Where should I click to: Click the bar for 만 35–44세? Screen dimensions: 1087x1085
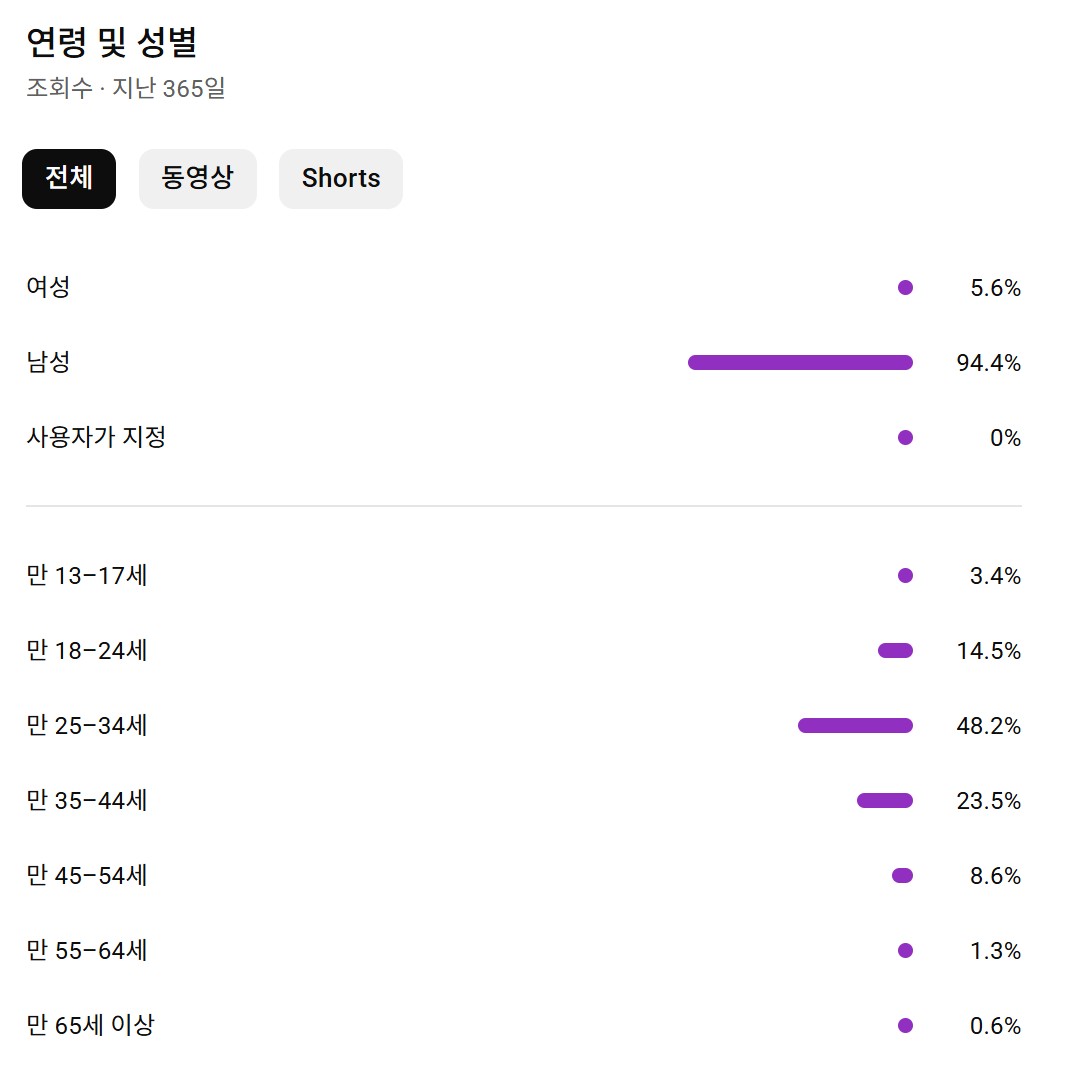(885, 801)
